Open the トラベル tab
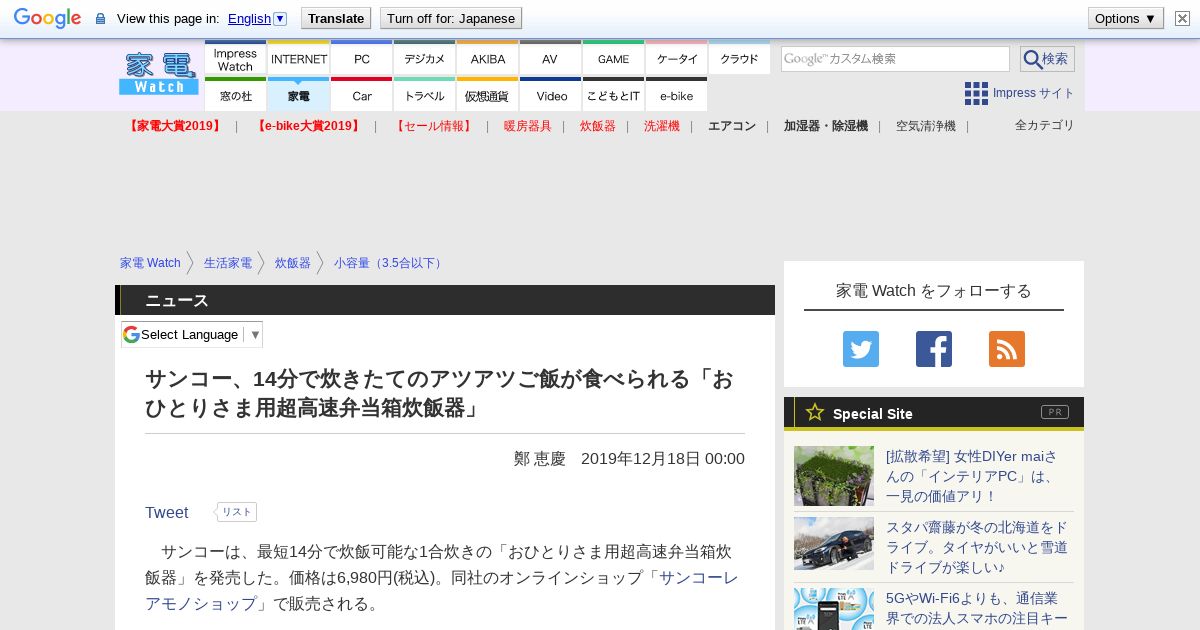The height and width of the screenshot is (630, 1200). click(x=424, y=95)
